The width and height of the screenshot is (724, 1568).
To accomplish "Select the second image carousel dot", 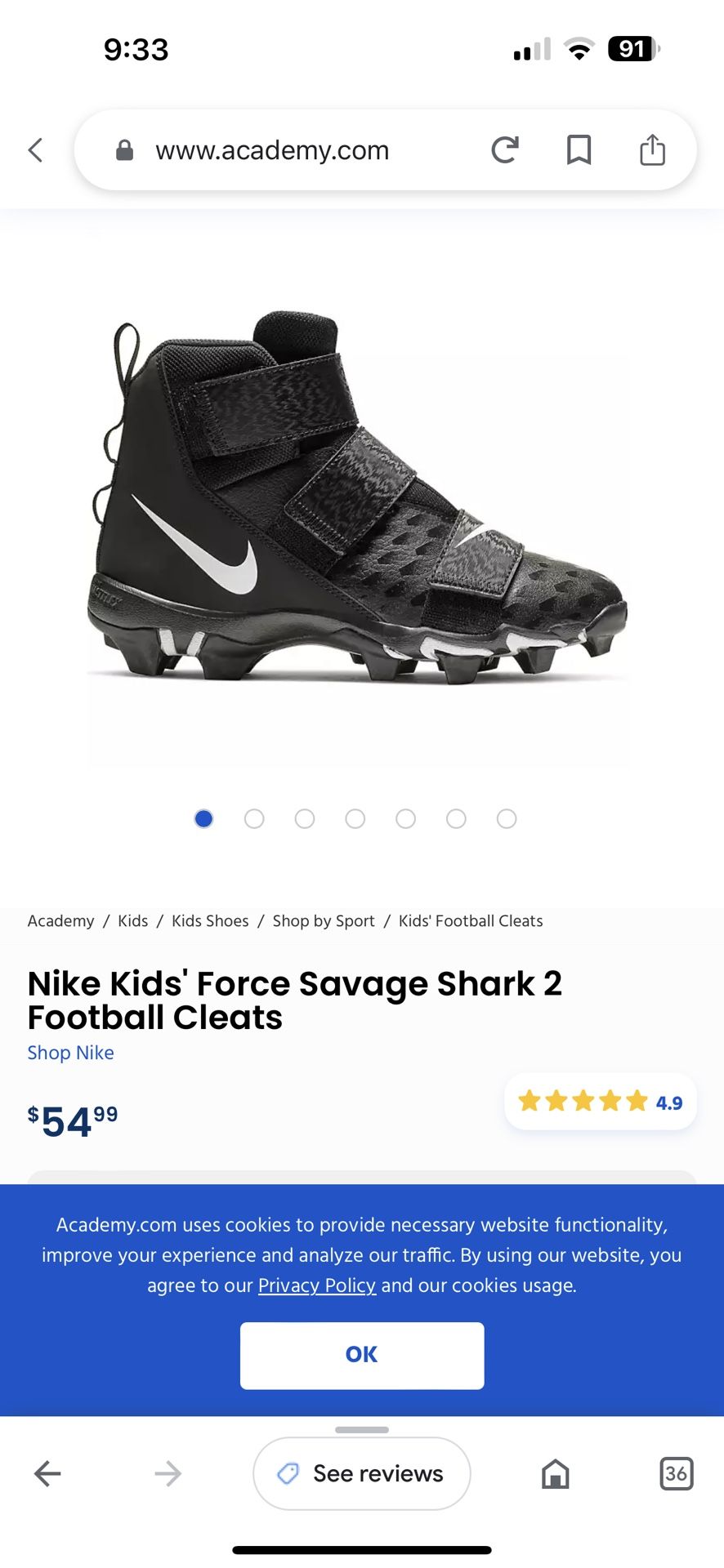I will (254, 818).
